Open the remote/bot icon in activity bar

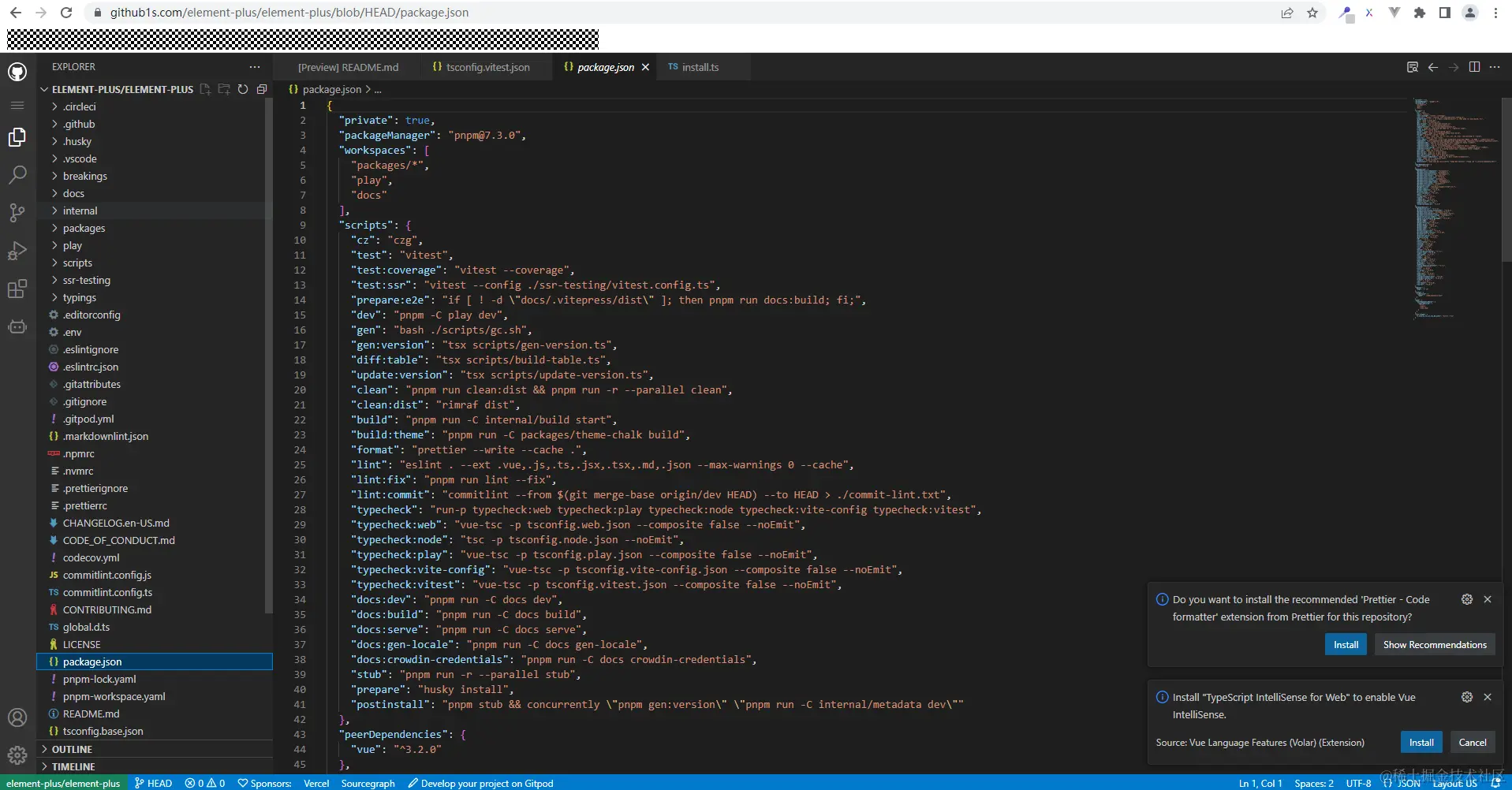coord(17,326)
